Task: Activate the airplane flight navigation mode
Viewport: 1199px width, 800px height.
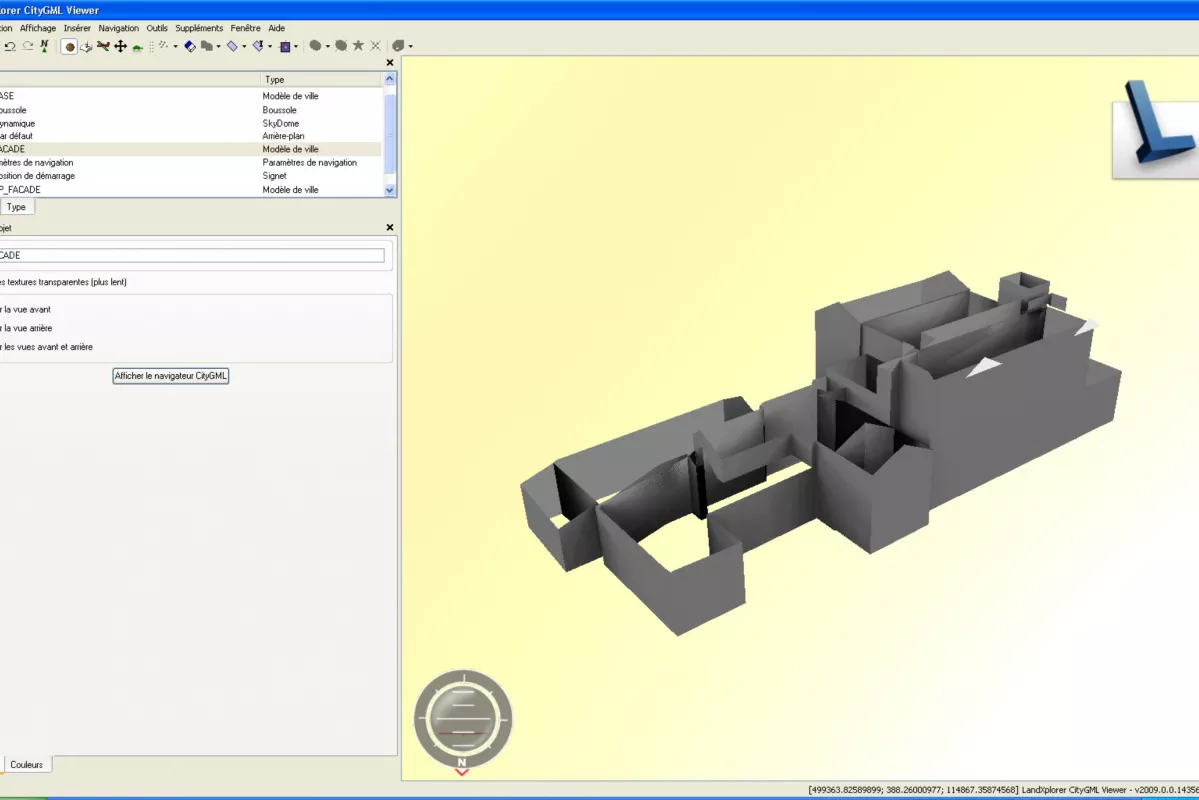Action: pyautogui.click(x=103, y=46)
